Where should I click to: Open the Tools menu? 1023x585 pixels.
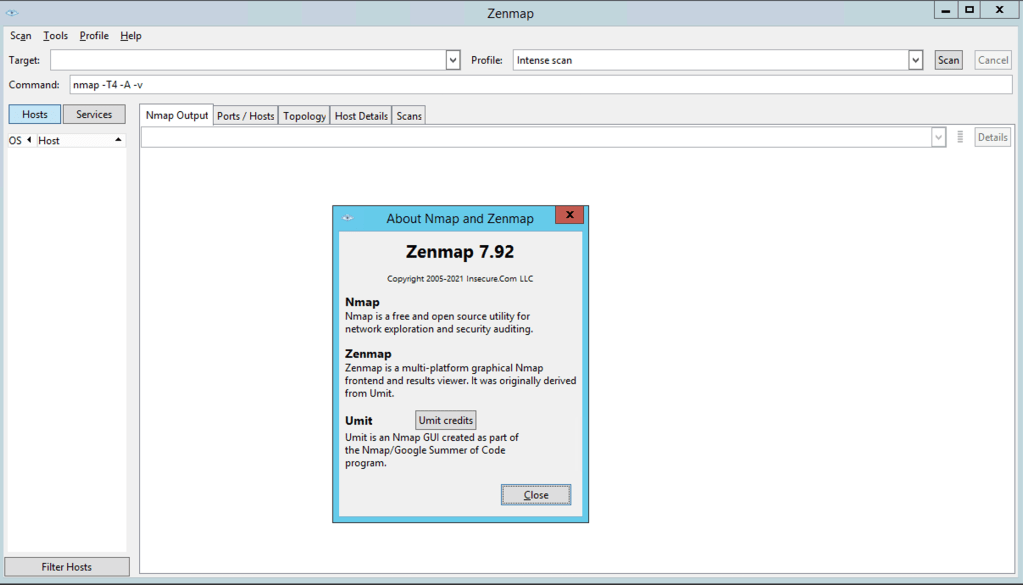coord(55,36)
